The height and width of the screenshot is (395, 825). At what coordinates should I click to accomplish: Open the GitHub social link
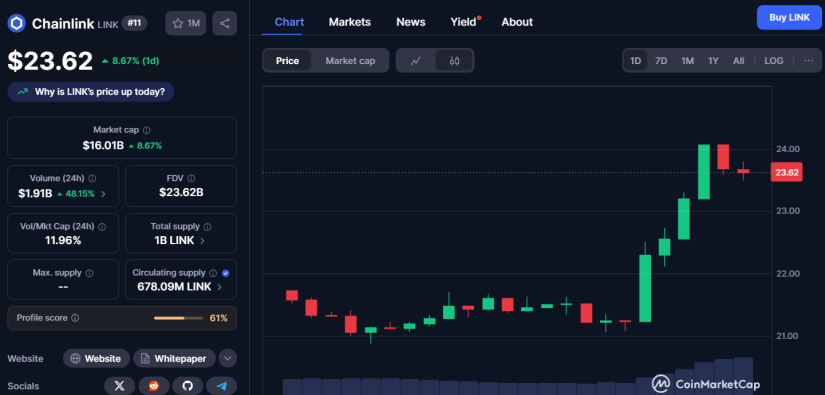pos(188,386)
